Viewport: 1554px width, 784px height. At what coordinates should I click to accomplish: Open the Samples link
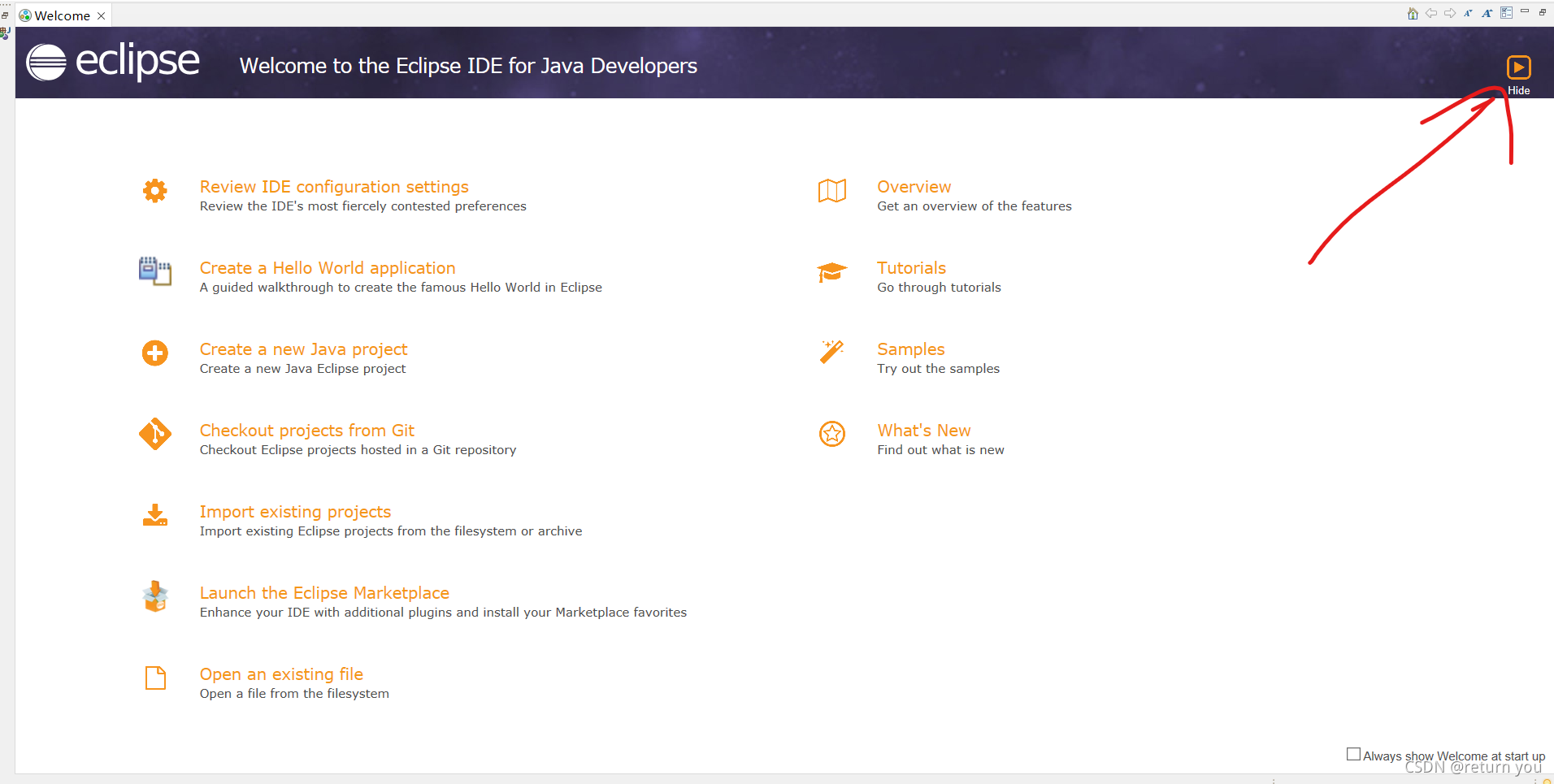click(910, 349)
